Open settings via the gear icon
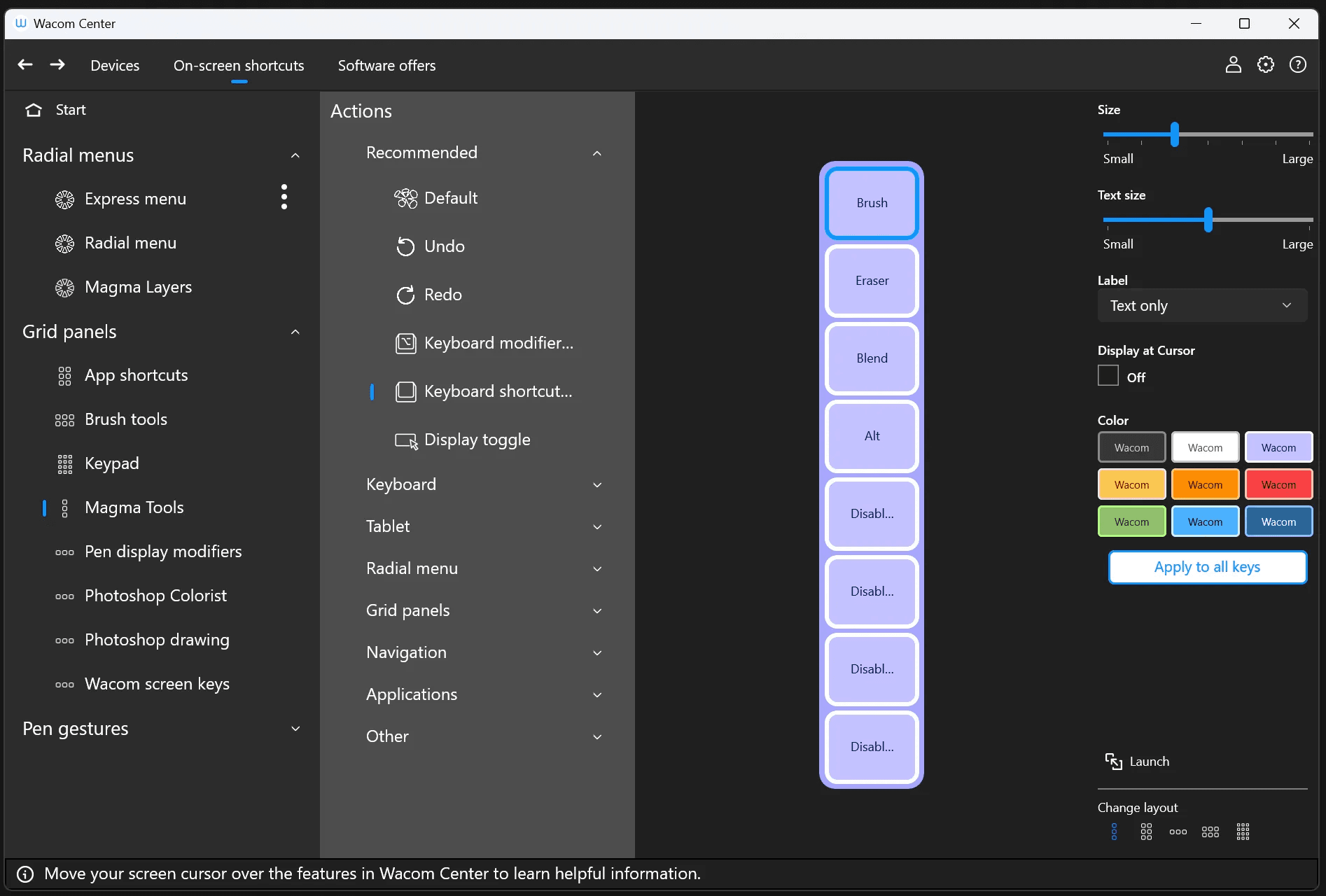The height and width of the screenshot is (896, 1326). tap(1265, 65)
